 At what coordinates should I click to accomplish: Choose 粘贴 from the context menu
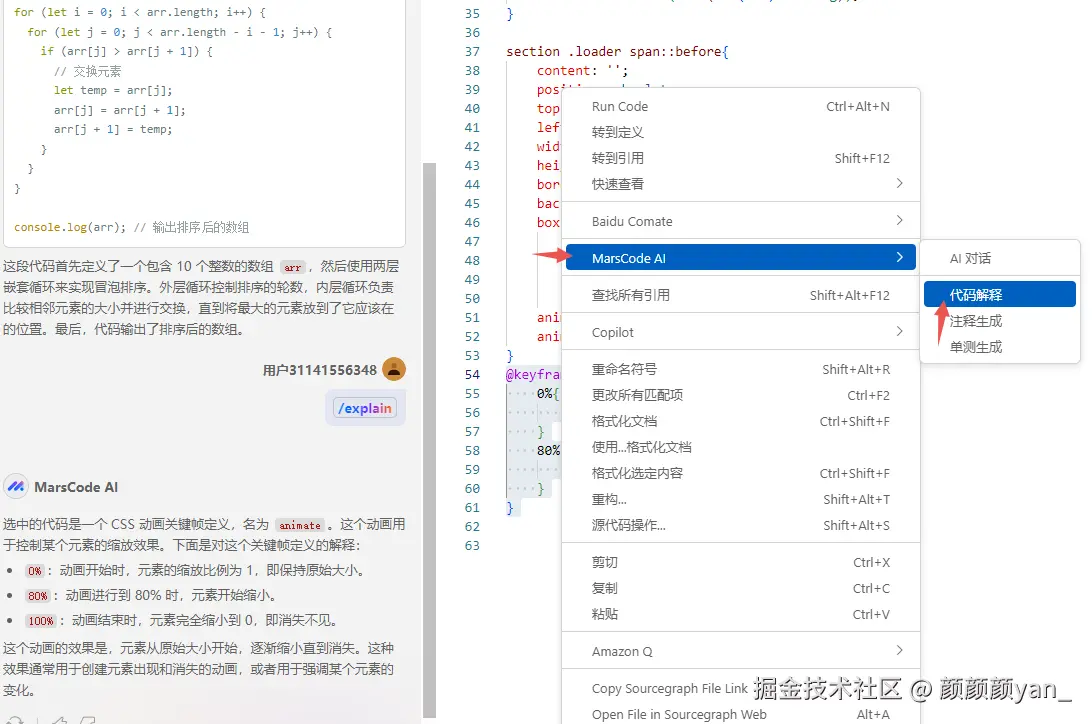tap(741, 614)
